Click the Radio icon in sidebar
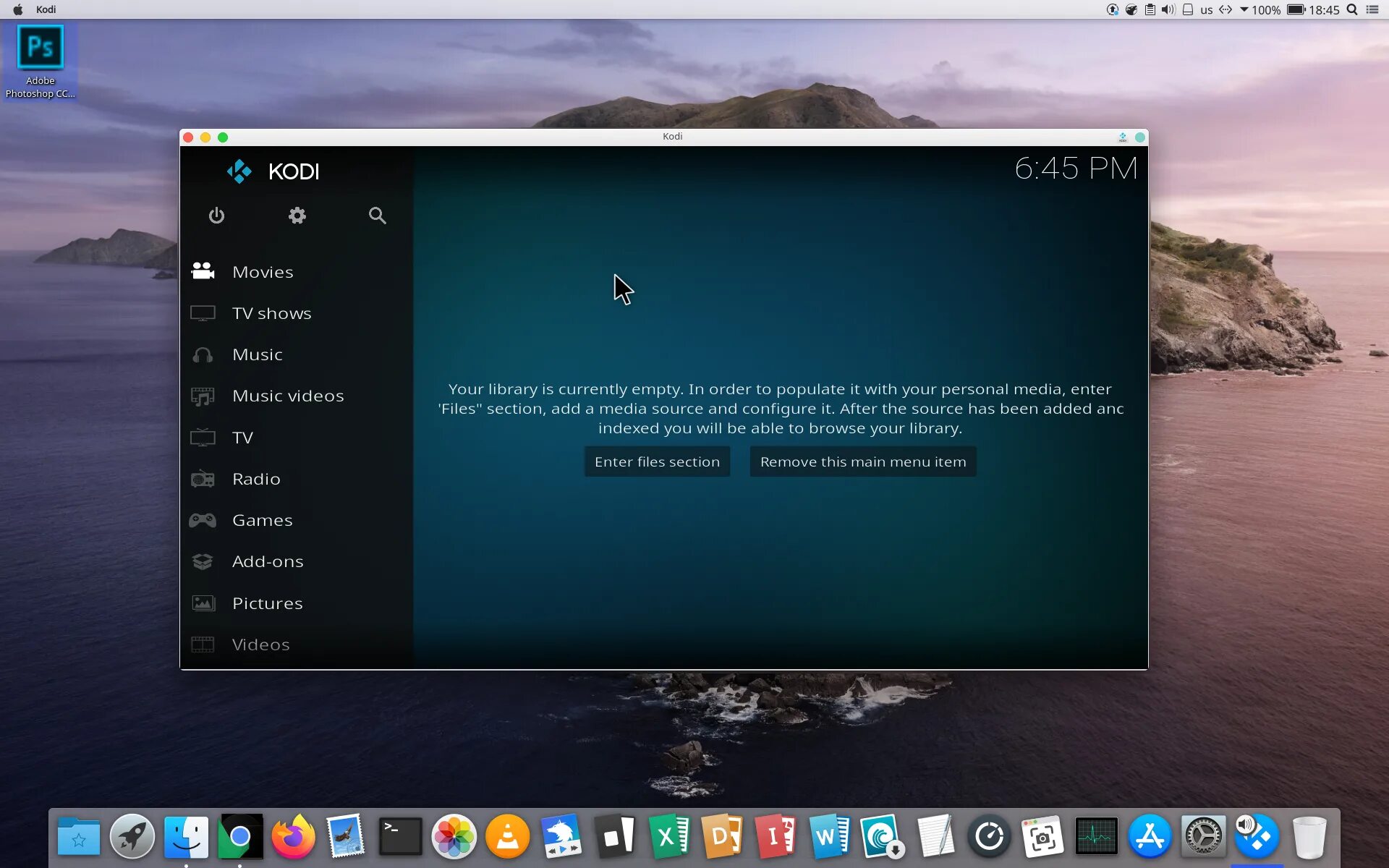This screenshot has height=868, width=1389. coord(203,479)
